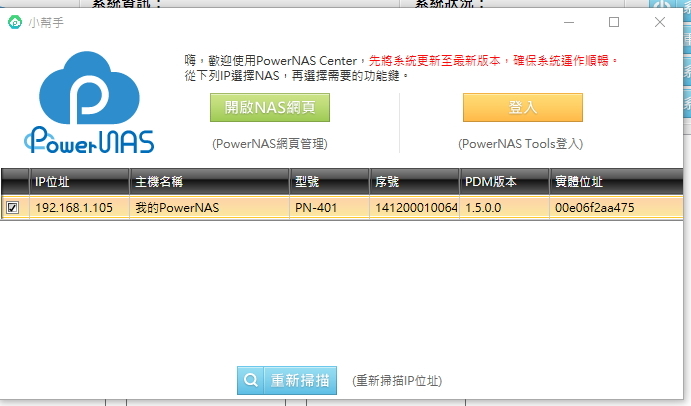
Task: Toggle checkbox for 192.168.1.105 row
Action: pyautogui.click(x=13, y=207)
